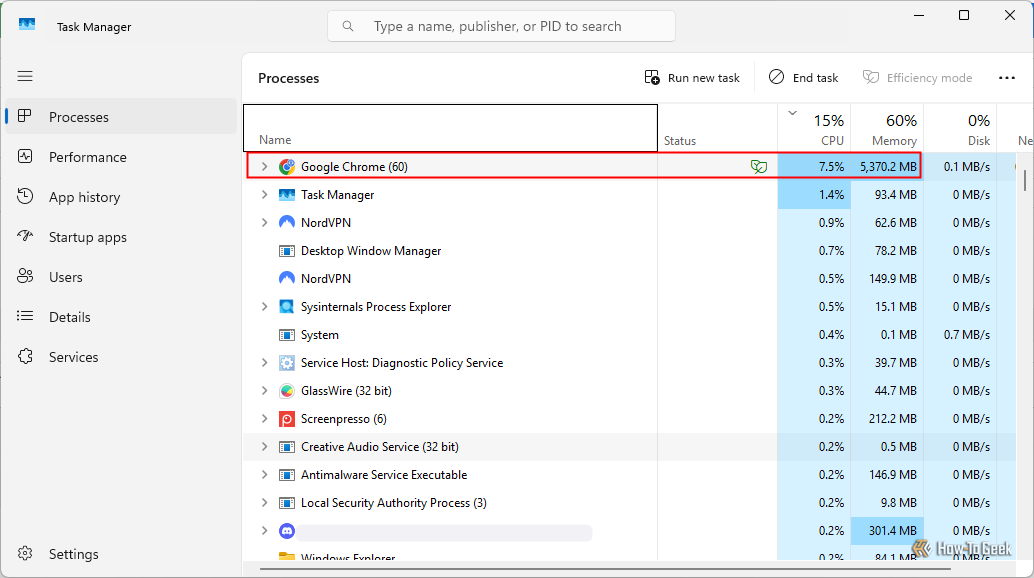This screenshot has height=578, width=1034.
Task: Open the three-dots more options menu
Action: [x=1007, y=78]
